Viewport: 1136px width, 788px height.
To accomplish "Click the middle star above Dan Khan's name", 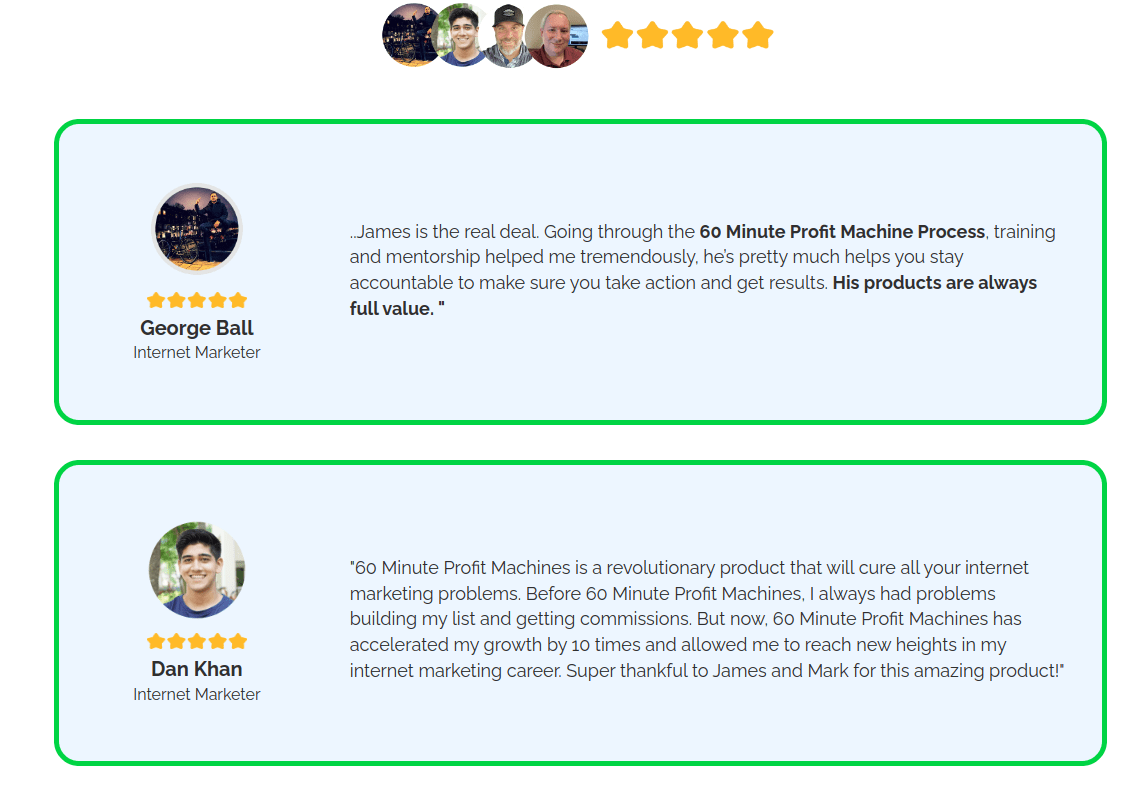I will pyautogui.click(x=197, y=641).
